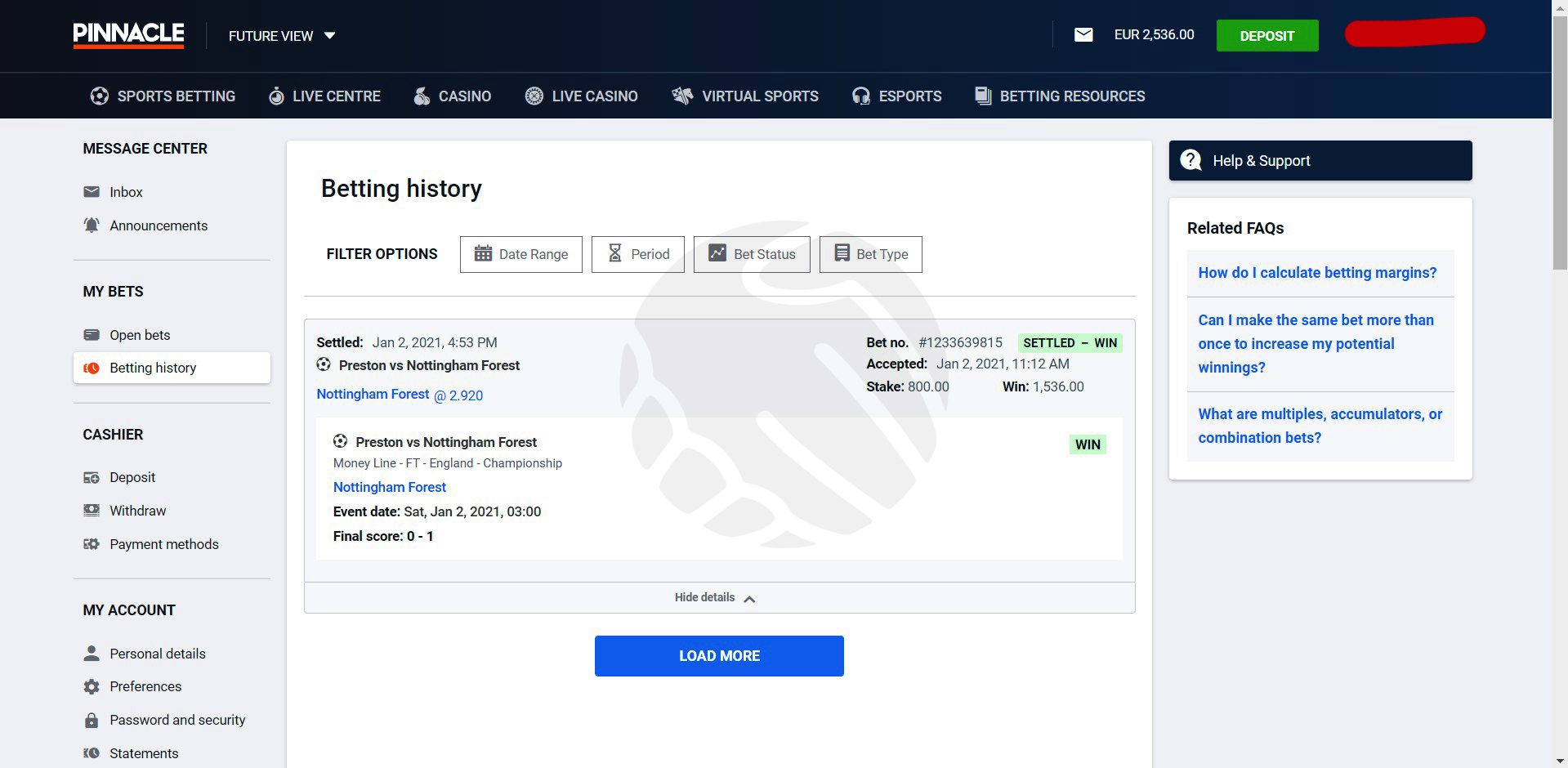Open the mail envelope icon in header
Screen dimensions: 1568x768
[x=1083, y=35]
